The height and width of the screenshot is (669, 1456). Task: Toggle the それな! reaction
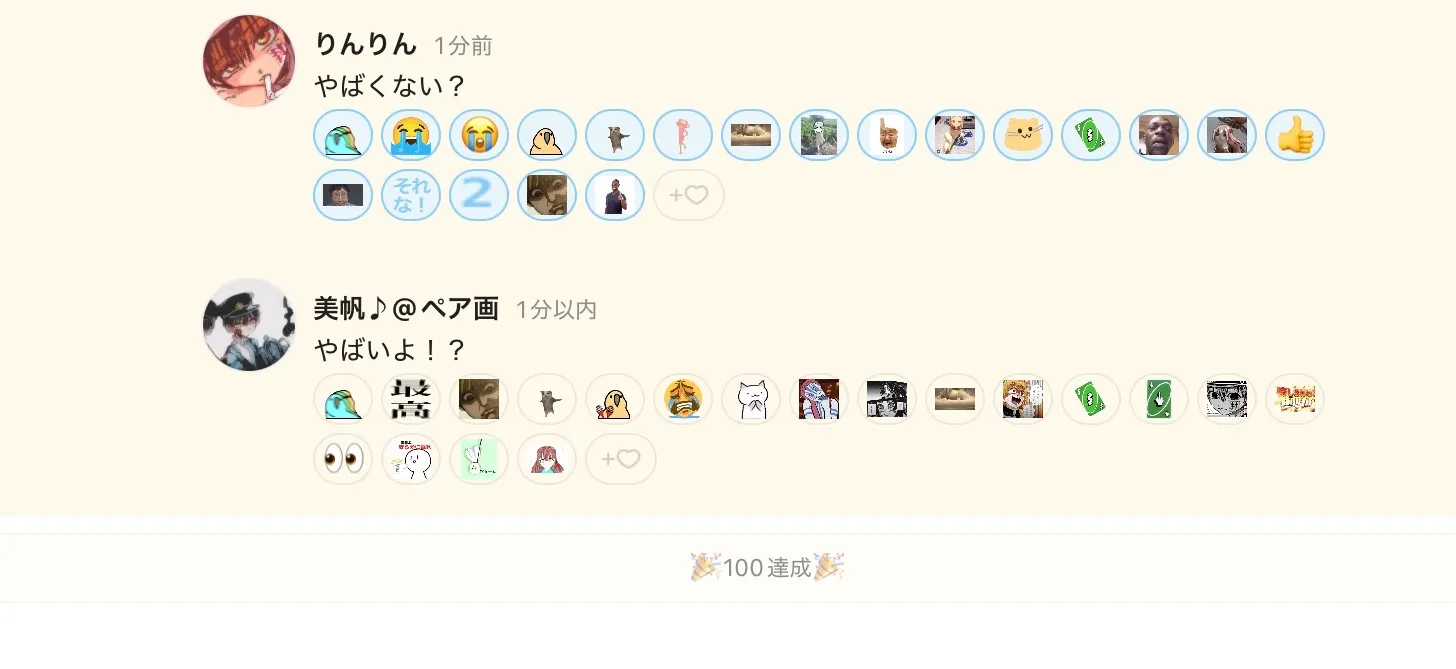point(411,195)
